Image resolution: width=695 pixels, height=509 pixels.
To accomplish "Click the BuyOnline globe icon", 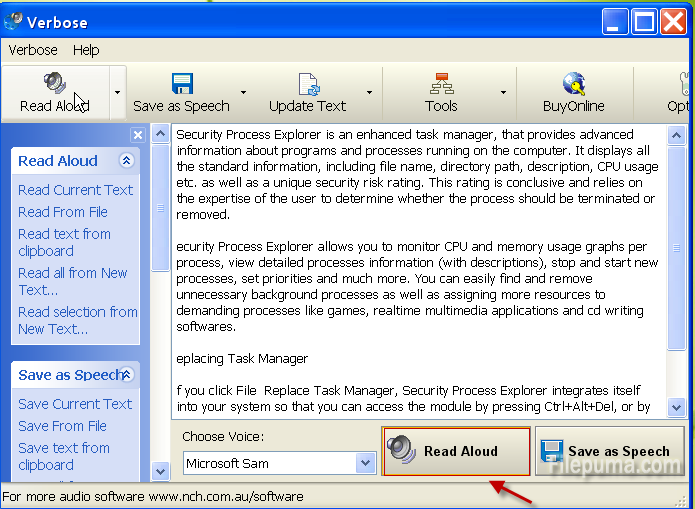I will pyautogui.click(x=573, y=84).
